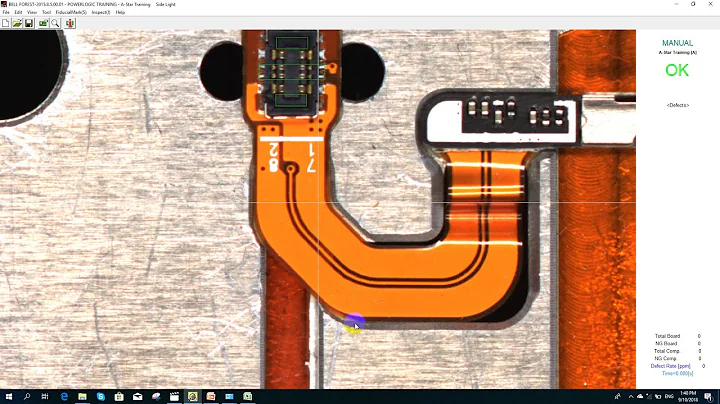Open the File menu

[x=6, y=12]
